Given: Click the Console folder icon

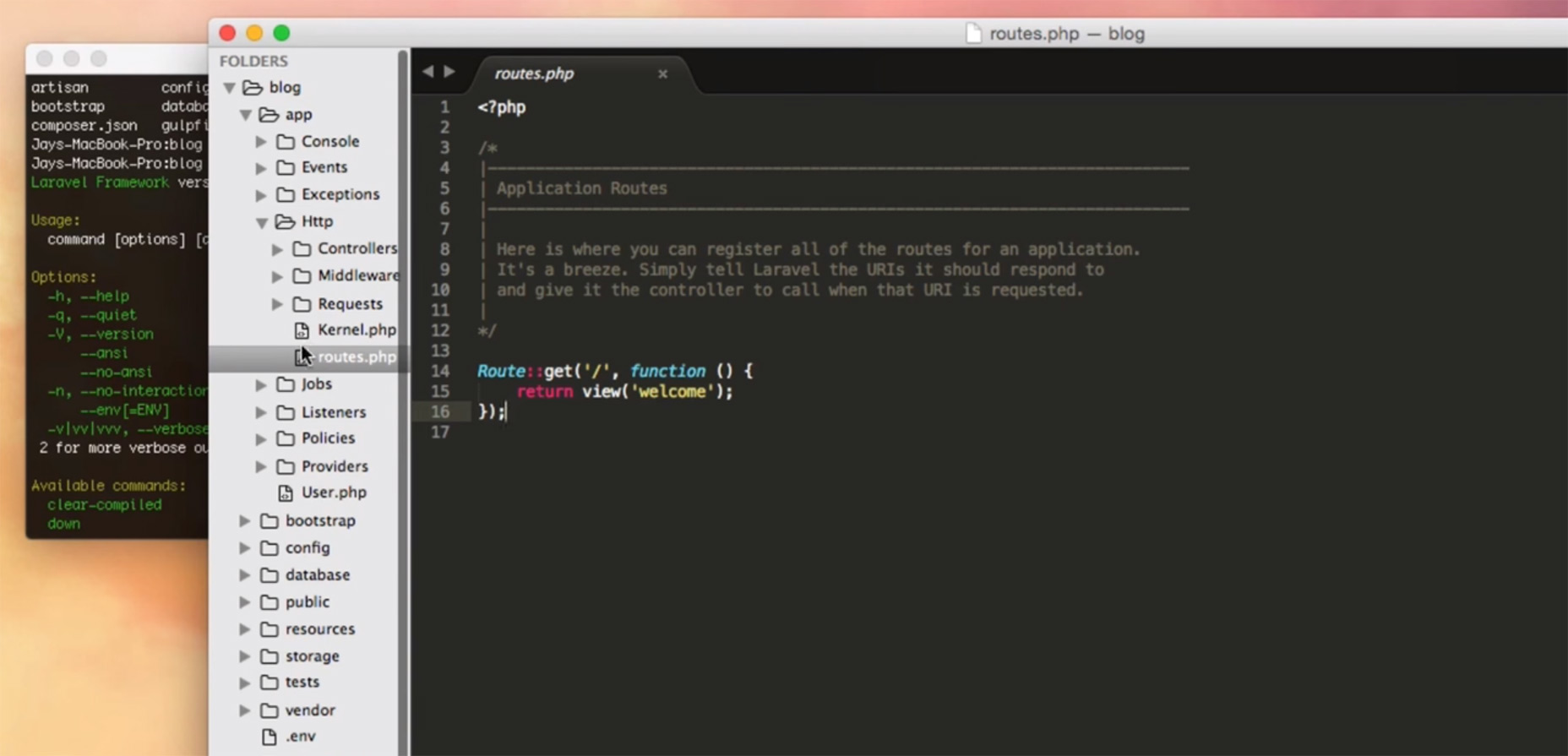Looking at the screenshot, I should coord(286,141).
